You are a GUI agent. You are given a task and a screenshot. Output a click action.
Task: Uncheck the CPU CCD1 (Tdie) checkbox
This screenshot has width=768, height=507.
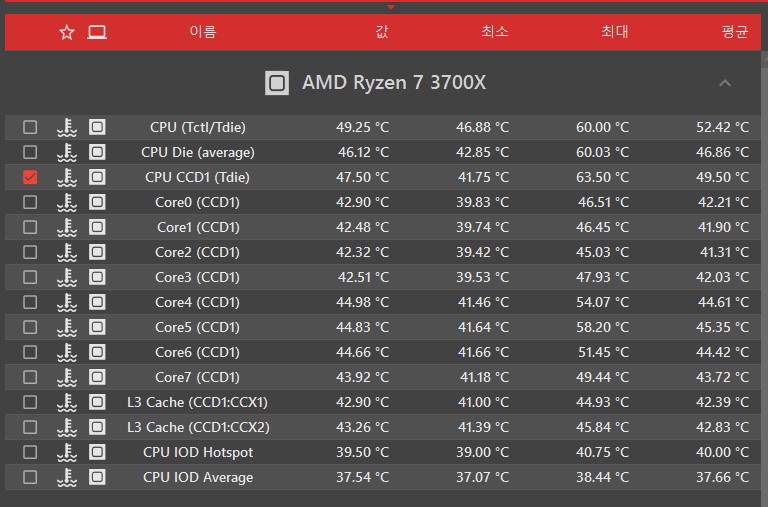(30, 177)
